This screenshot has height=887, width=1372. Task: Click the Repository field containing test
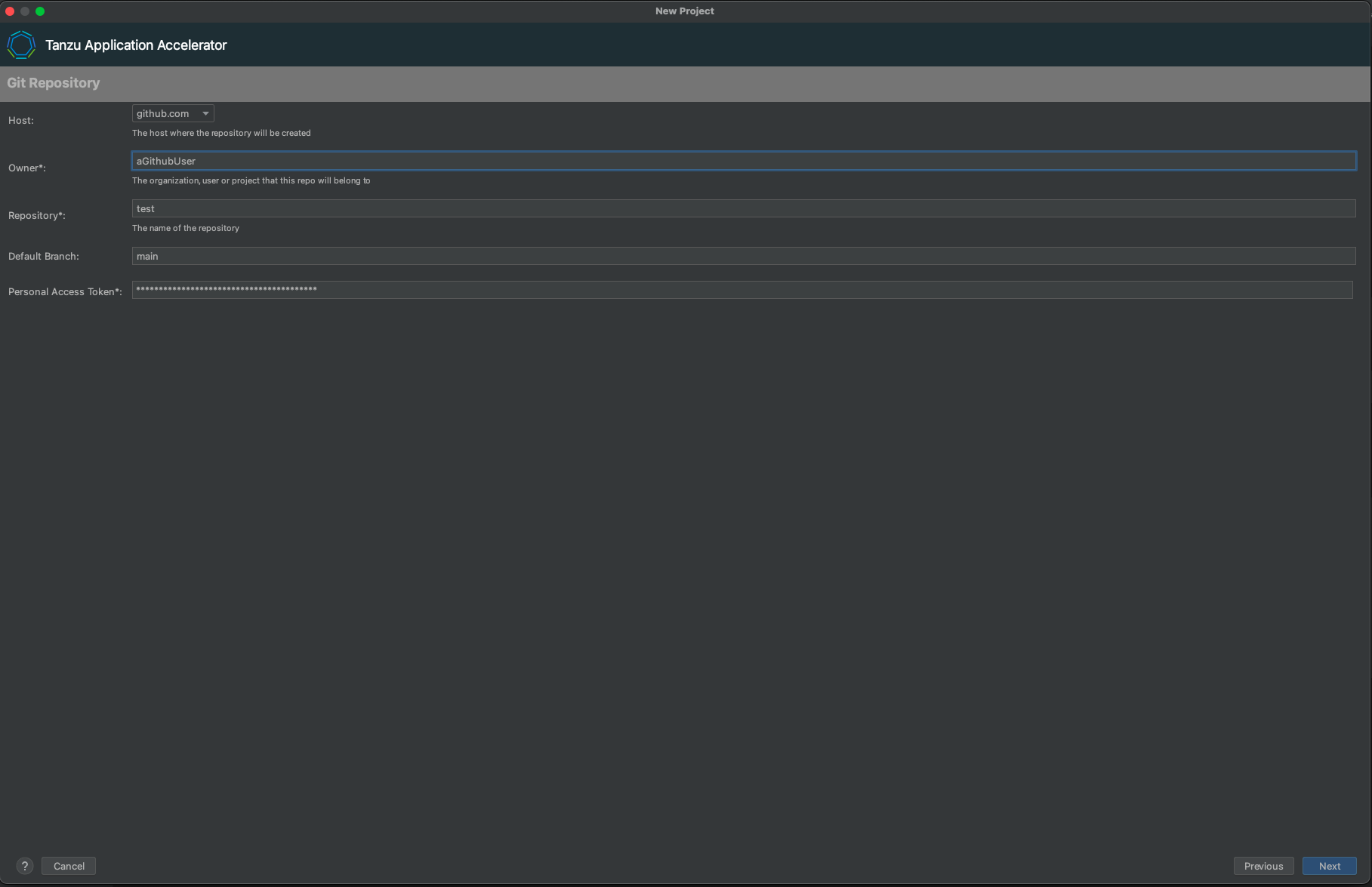[744, 208]
